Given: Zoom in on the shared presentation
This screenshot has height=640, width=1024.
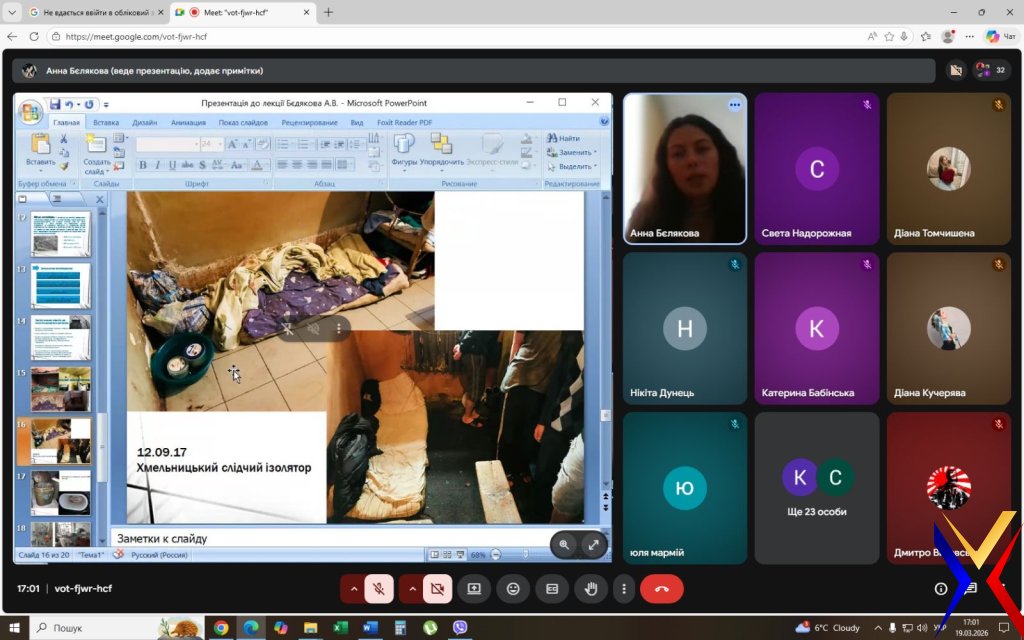Looking at the screenshot, I should pyautogui.click(x=564, y=545).
